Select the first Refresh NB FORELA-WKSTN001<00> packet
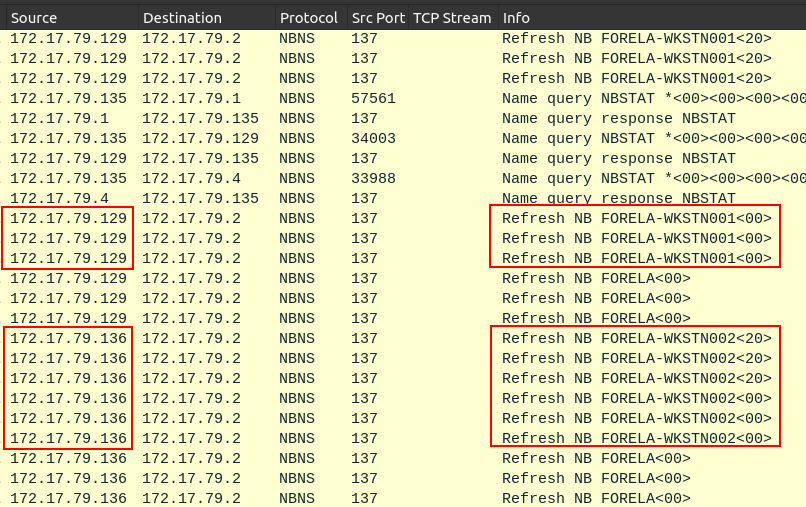This screenshot has width=806, height=507. click(636, 218)
